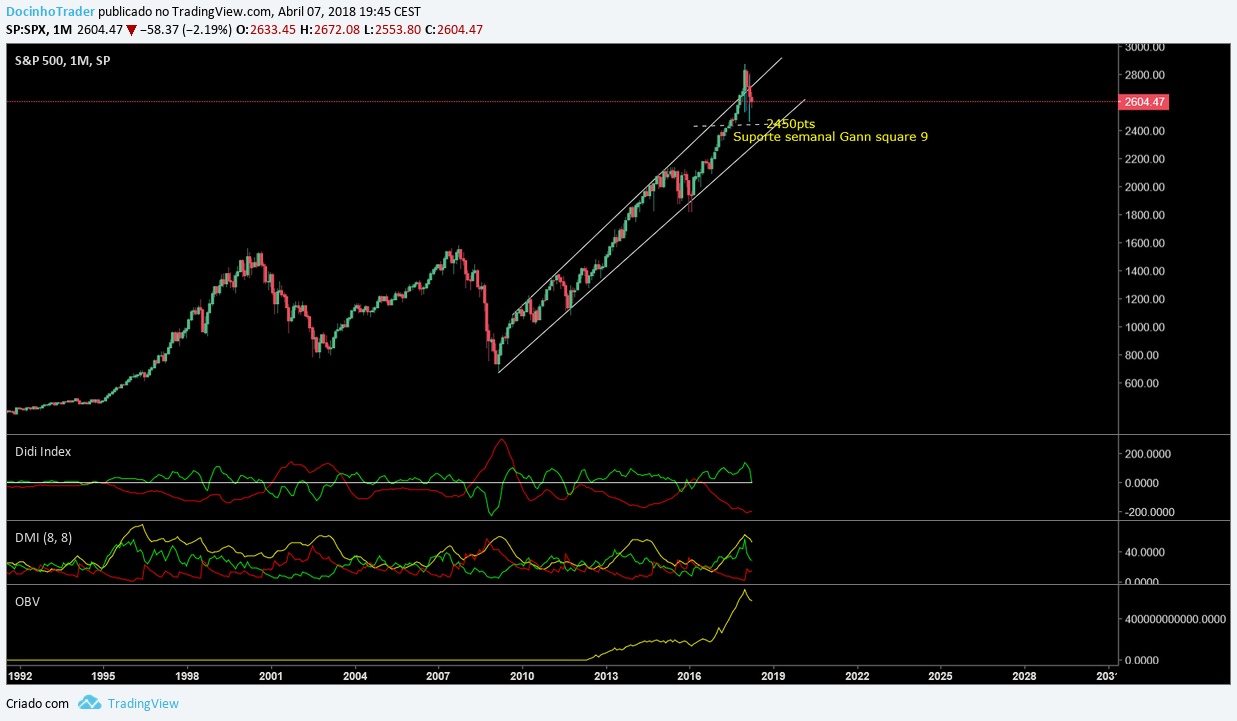The image size is (1237, 721).
Task: Open the DocinhoTrader author link
Action: click(x=51, y=12)
